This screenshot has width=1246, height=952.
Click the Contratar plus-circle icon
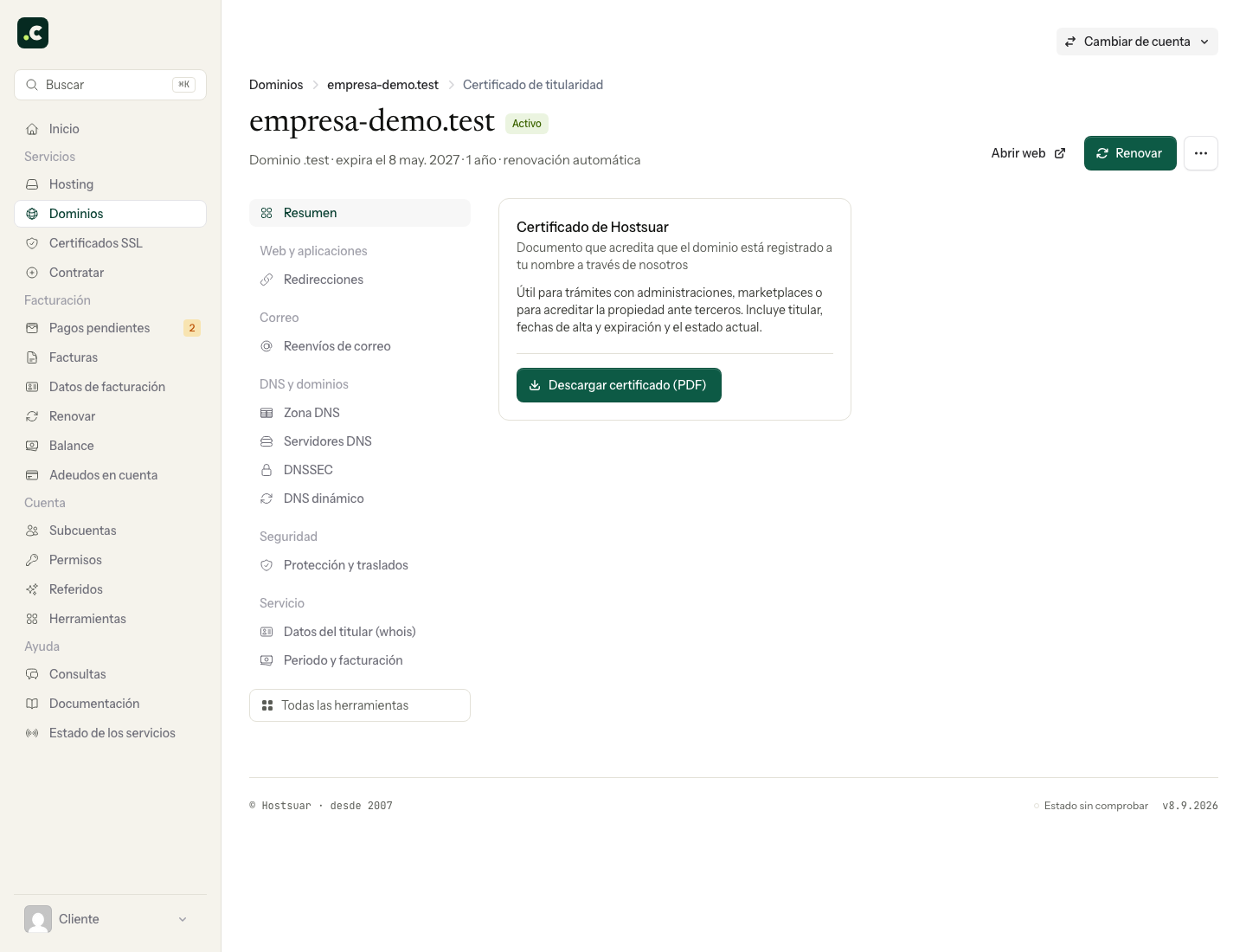click(x=32, y=273)
